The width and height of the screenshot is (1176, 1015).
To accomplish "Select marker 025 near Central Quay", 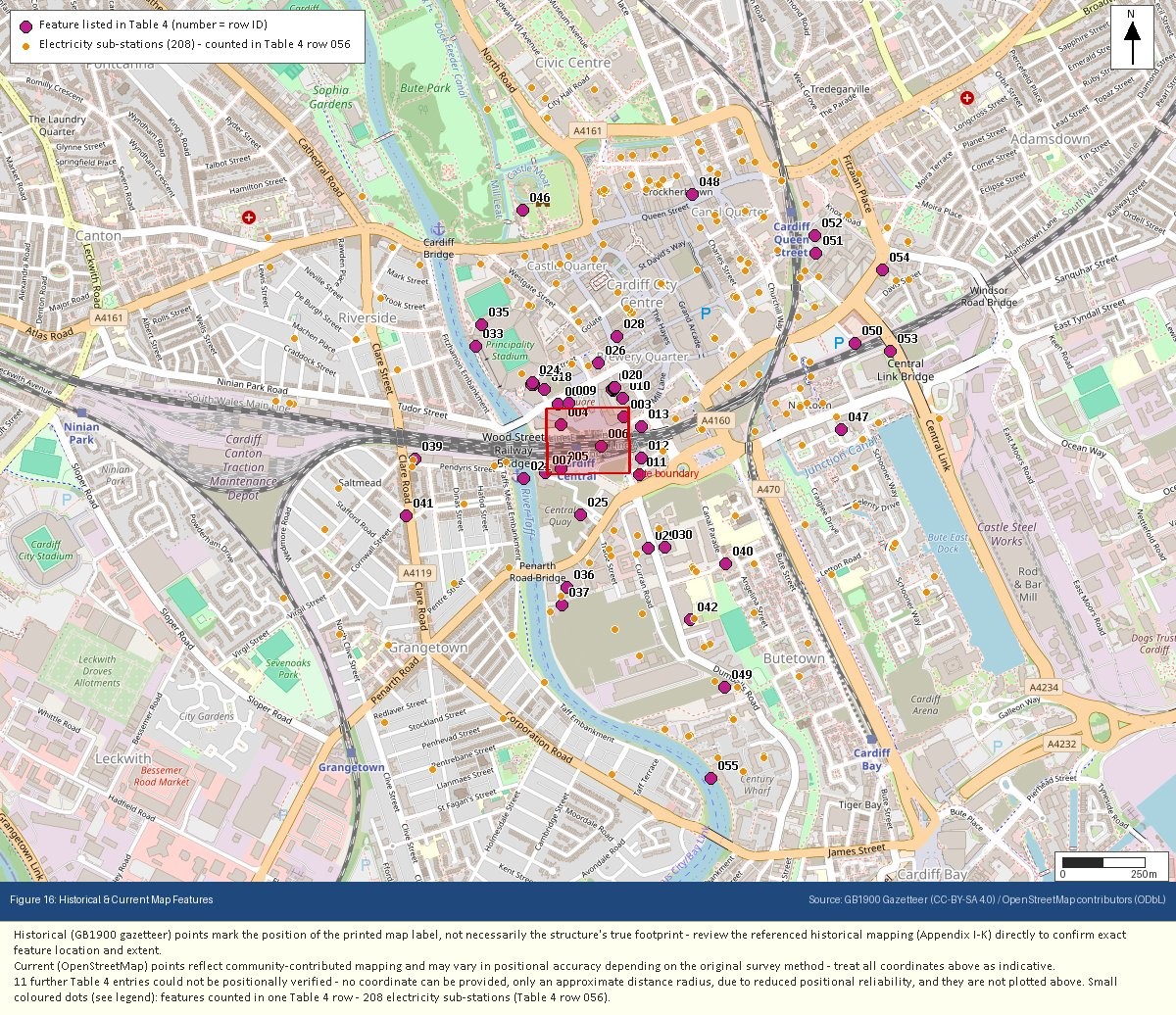I will (580, 514).
